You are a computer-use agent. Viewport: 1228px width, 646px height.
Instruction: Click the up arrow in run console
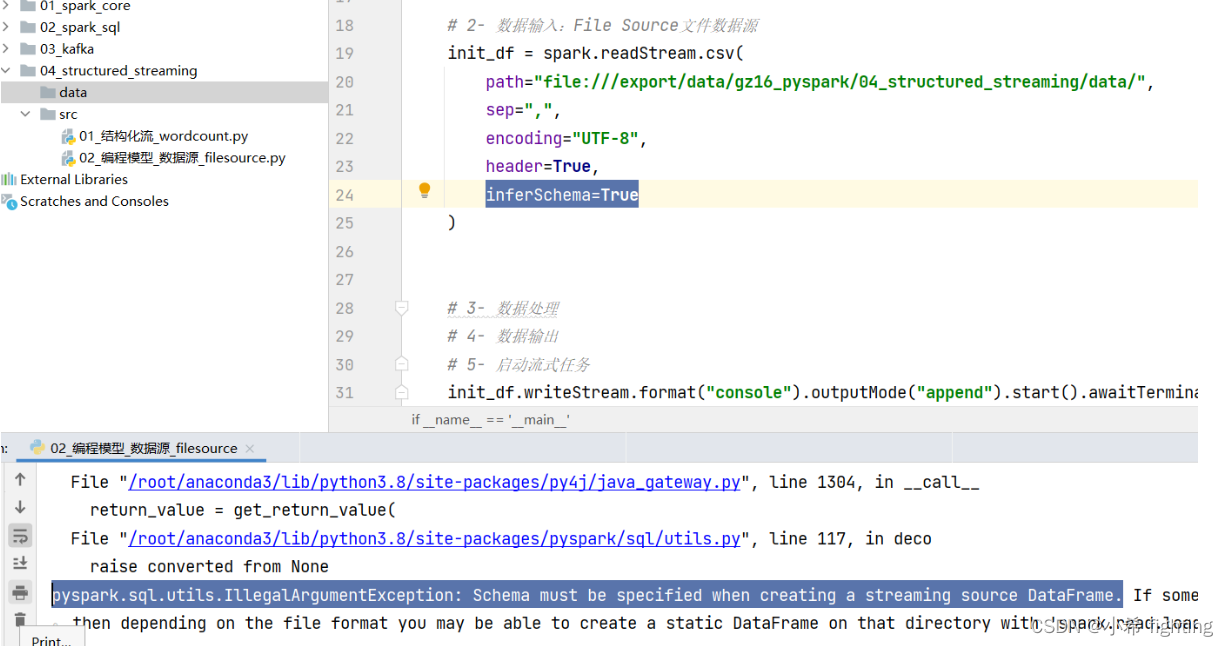pos(20,481)
